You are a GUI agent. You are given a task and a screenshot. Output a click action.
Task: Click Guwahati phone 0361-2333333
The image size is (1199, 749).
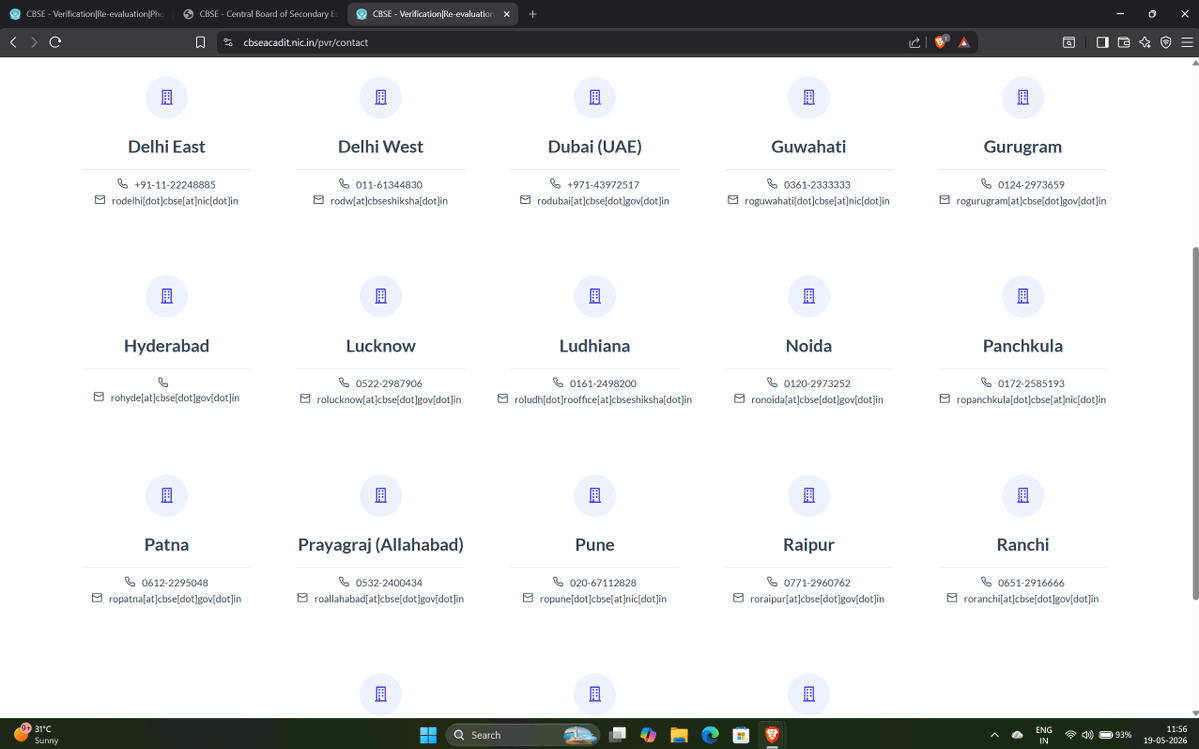click(x=817, y=184)
